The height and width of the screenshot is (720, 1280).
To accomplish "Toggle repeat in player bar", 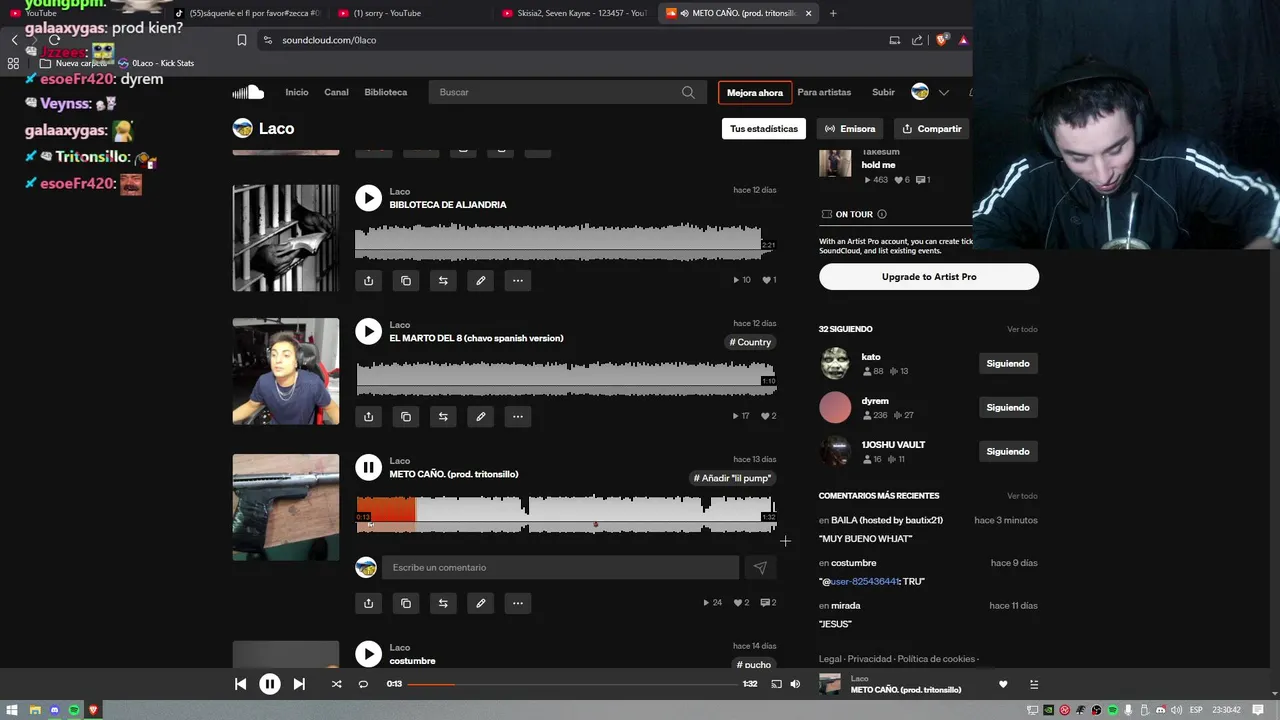I will 363,684.
